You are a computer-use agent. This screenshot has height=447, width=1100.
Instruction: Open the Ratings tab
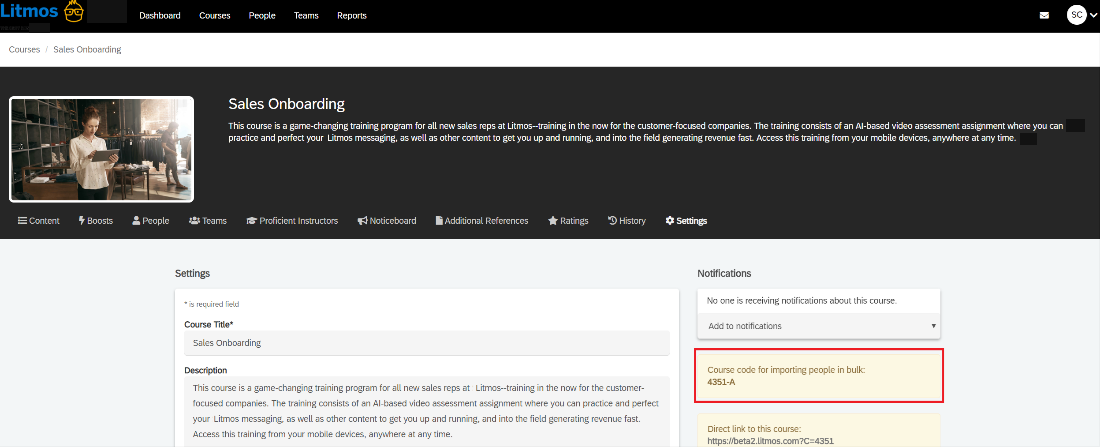[x=568, y=220]
